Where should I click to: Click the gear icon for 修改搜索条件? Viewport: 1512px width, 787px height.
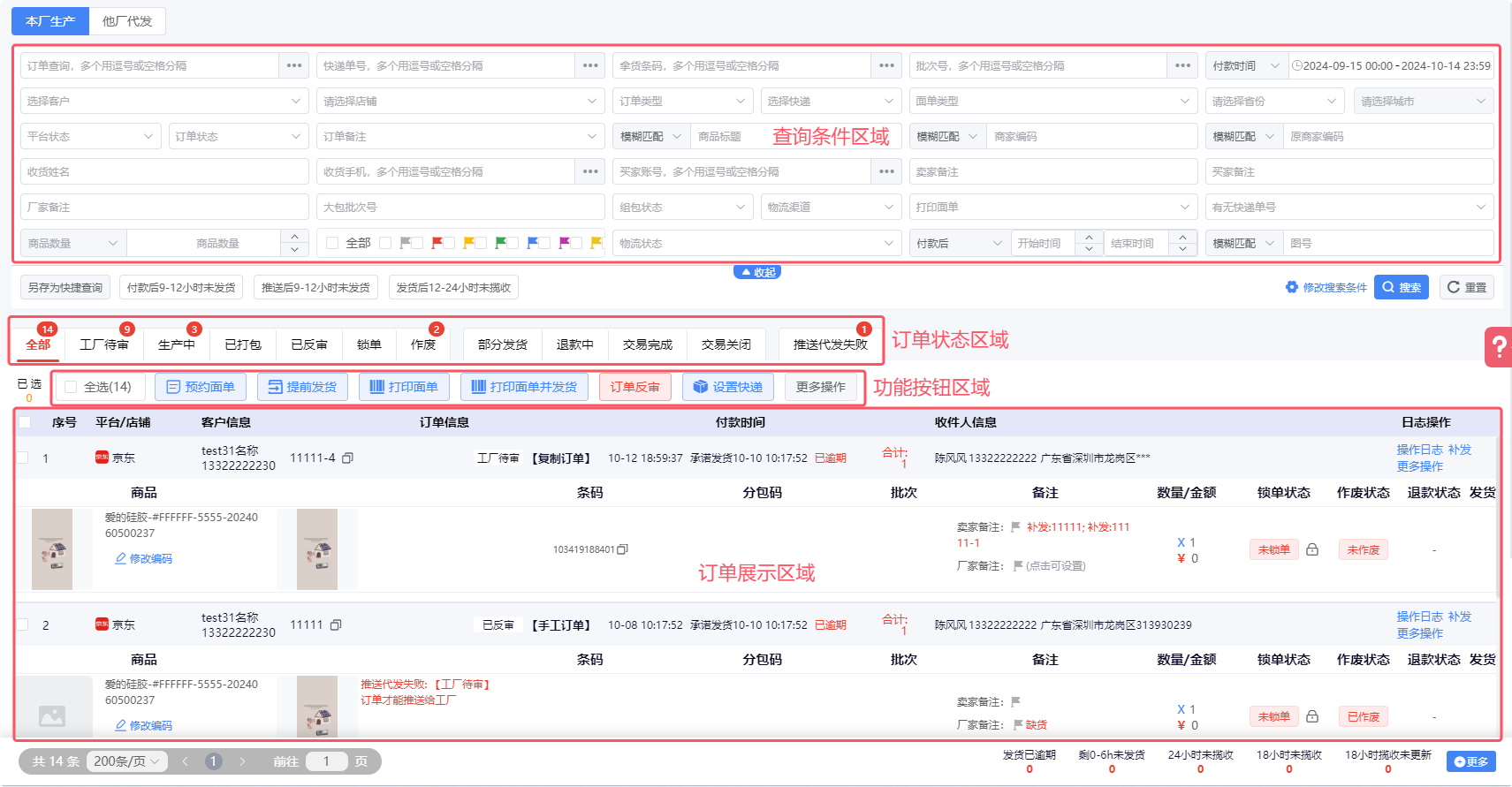point(1292,287)
